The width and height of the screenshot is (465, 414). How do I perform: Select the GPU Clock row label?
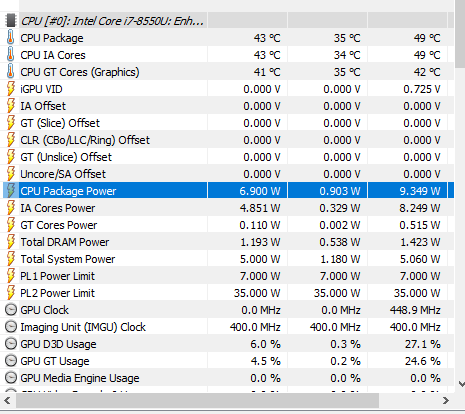pos(44,310)
